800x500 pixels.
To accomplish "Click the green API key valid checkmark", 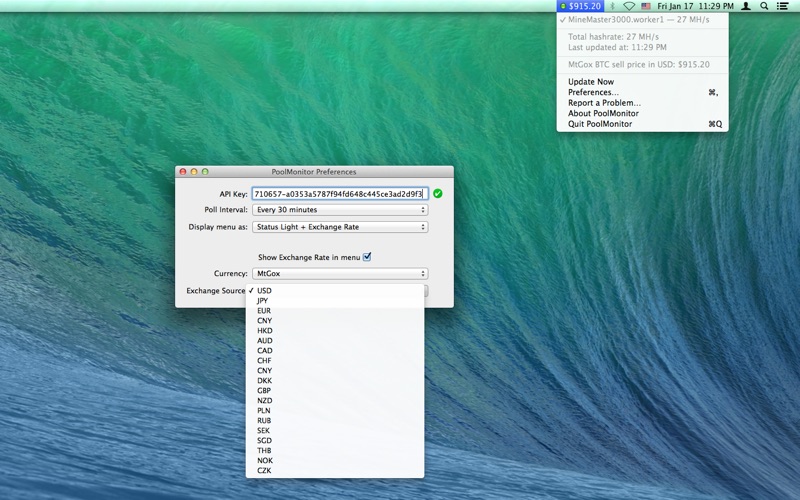I will click(x=438, y=193).
